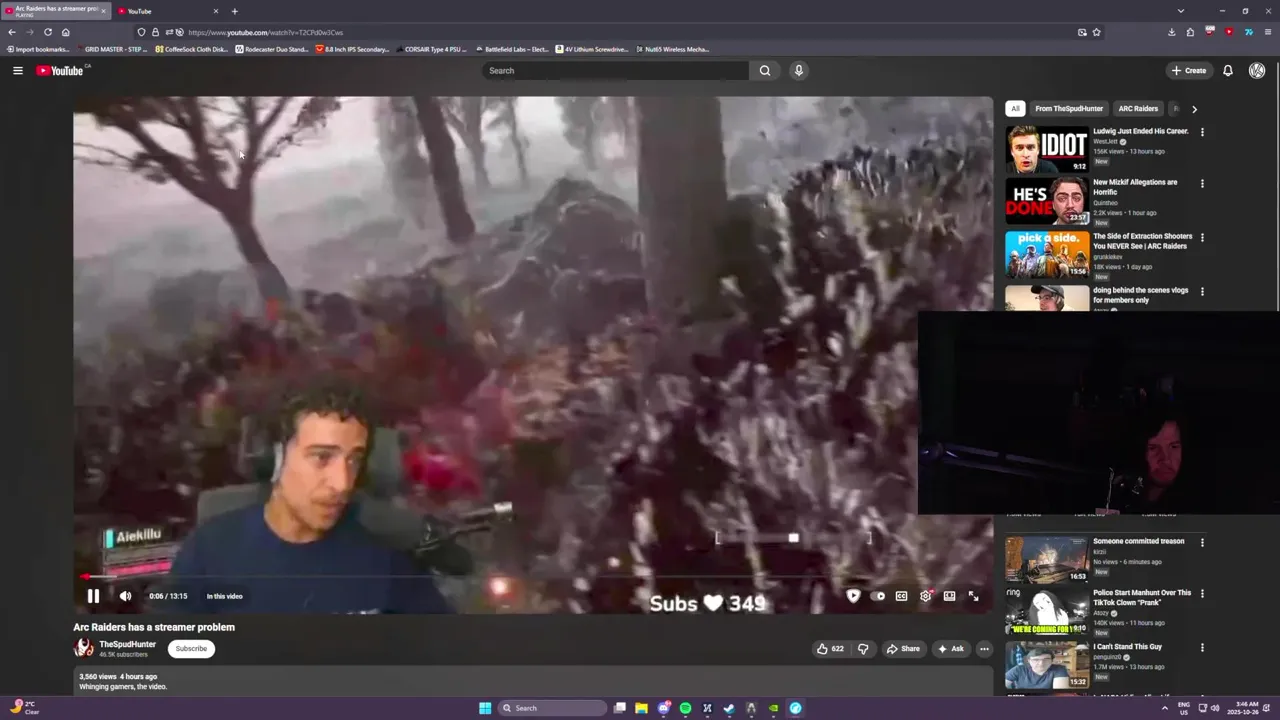
Task: Click the YouTube search input field
Action: pos(615,71)
